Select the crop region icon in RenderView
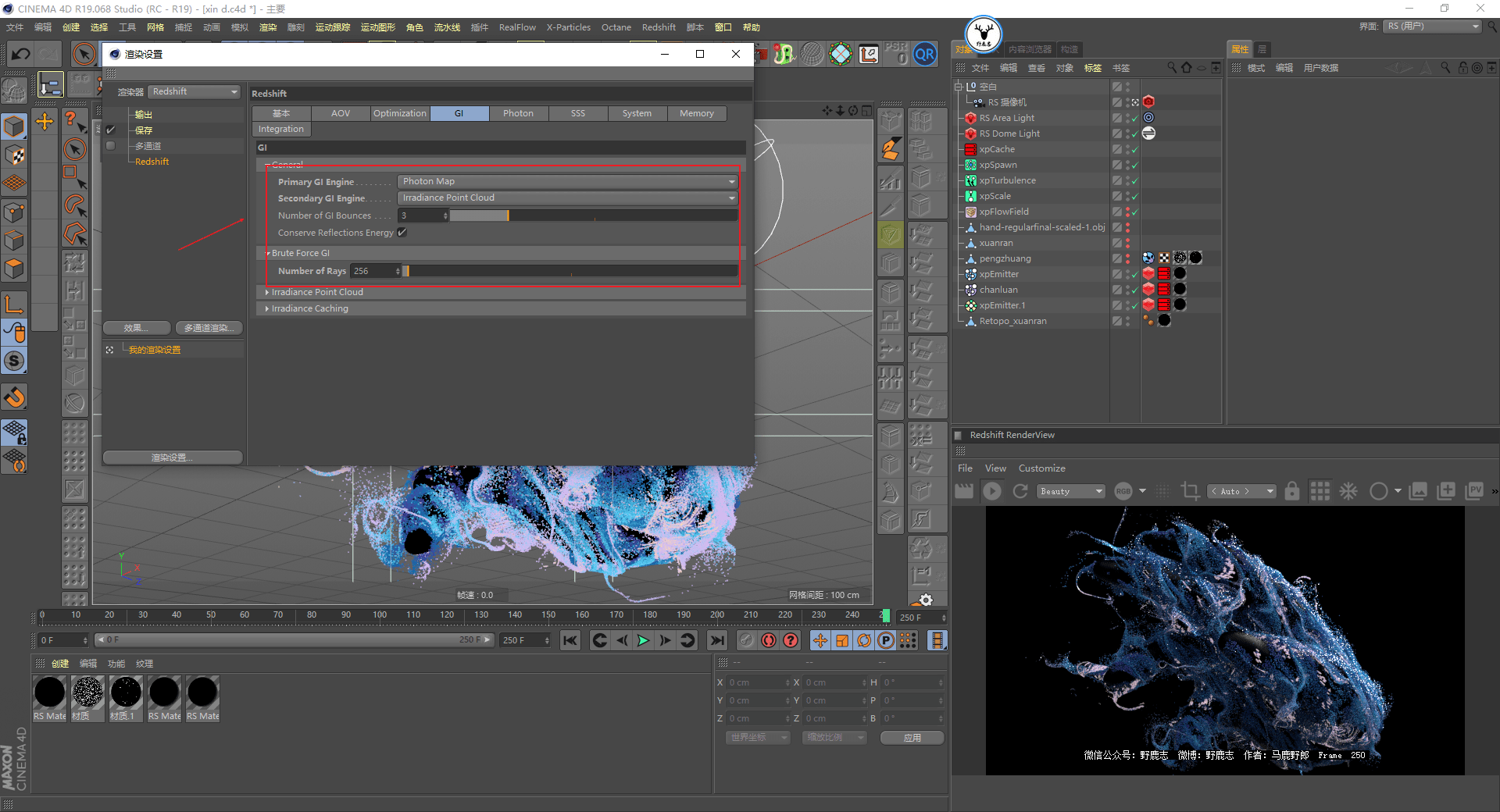 click(x=1190, y=491)
